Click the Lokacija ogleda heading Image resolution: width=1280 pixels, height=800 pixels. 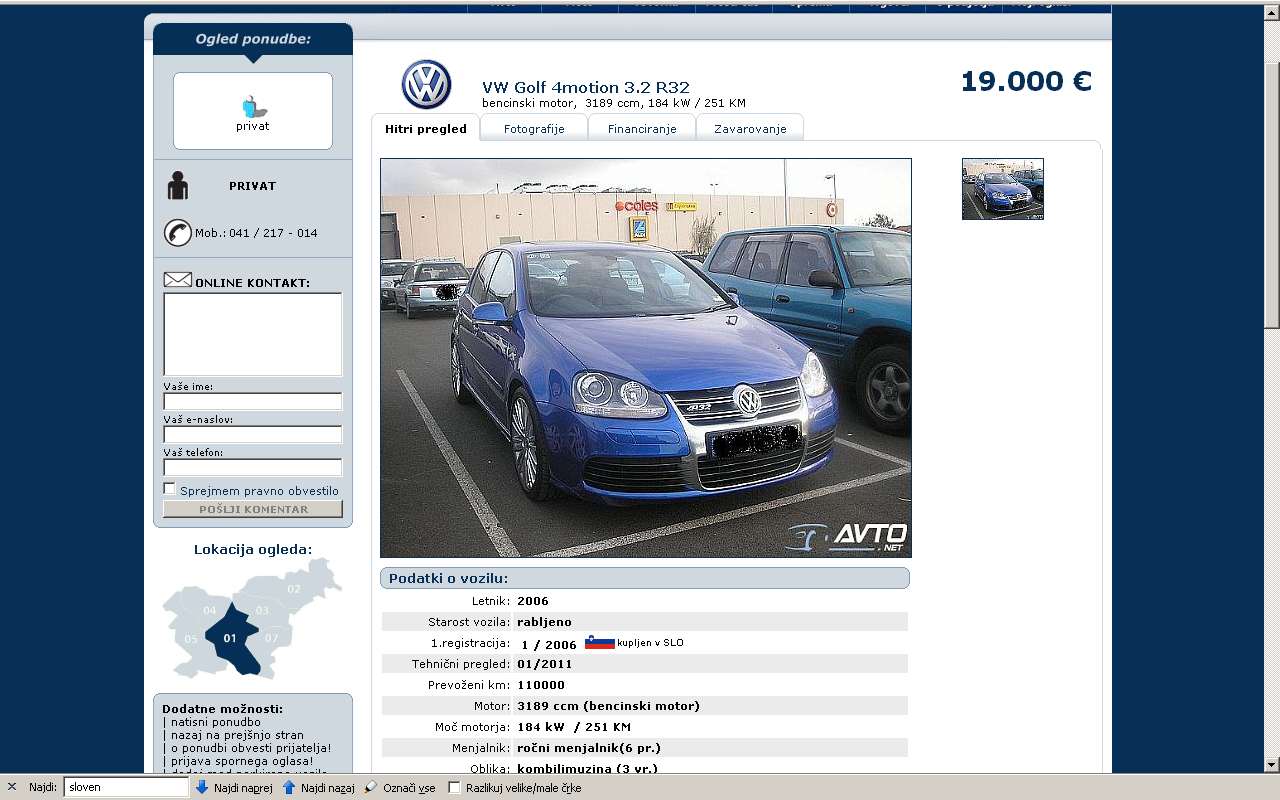[x=253, y=549]
